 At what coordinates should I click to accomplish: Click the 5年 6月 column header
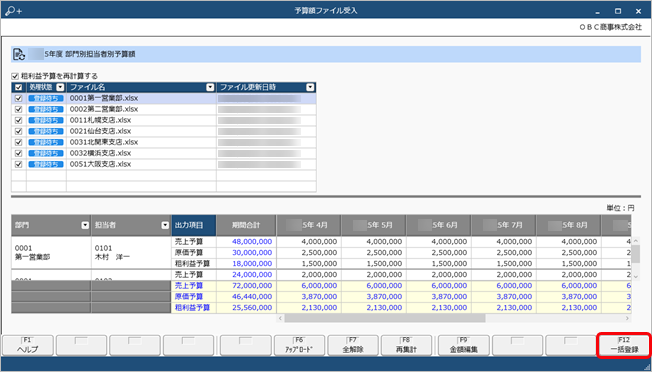439,225
